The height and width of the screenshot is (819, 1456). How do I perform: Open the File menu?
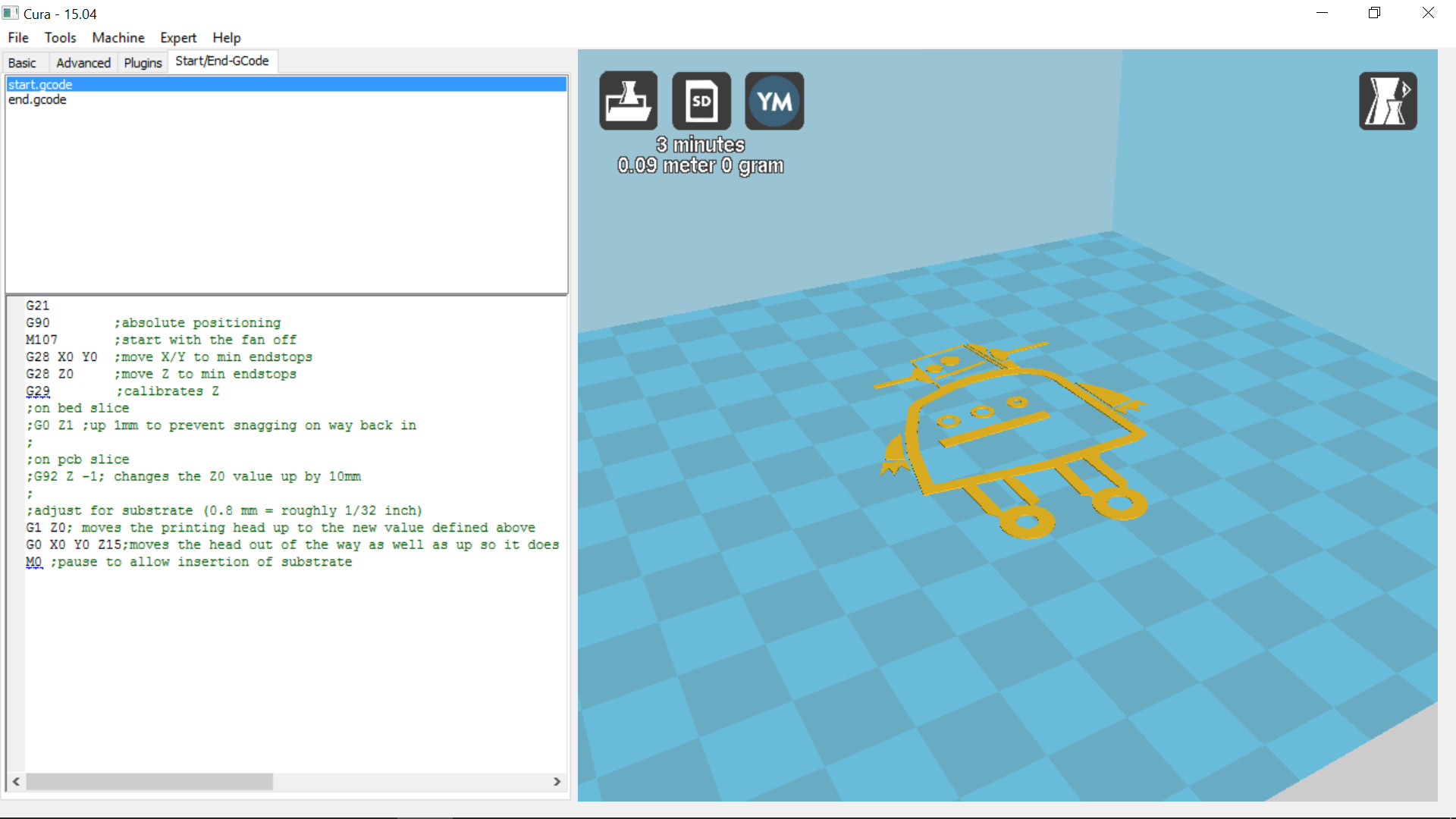tap(17, 37)
